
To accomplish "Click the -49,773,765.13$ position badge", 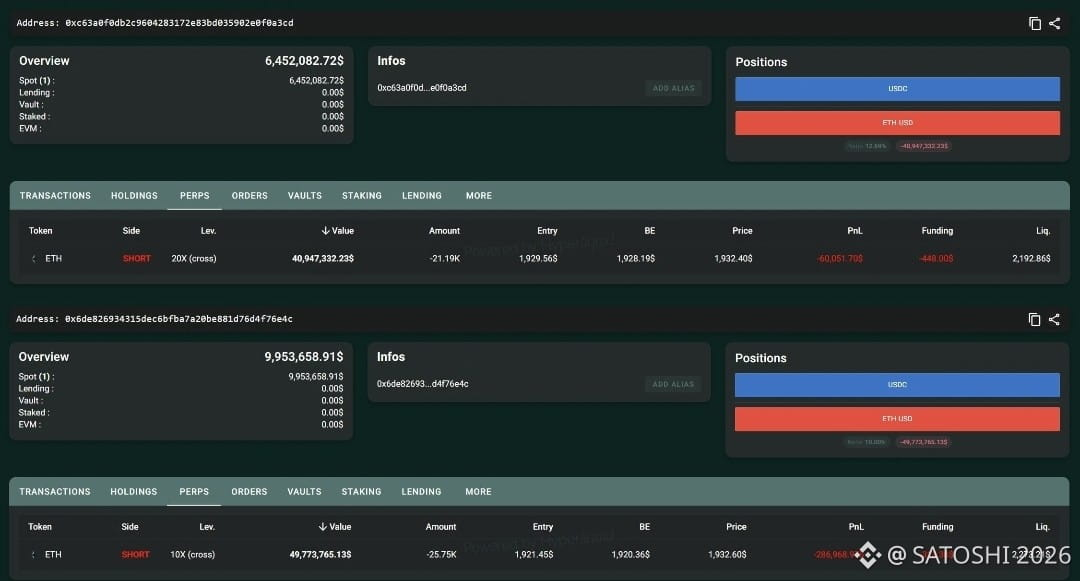I will pos(924,442).
